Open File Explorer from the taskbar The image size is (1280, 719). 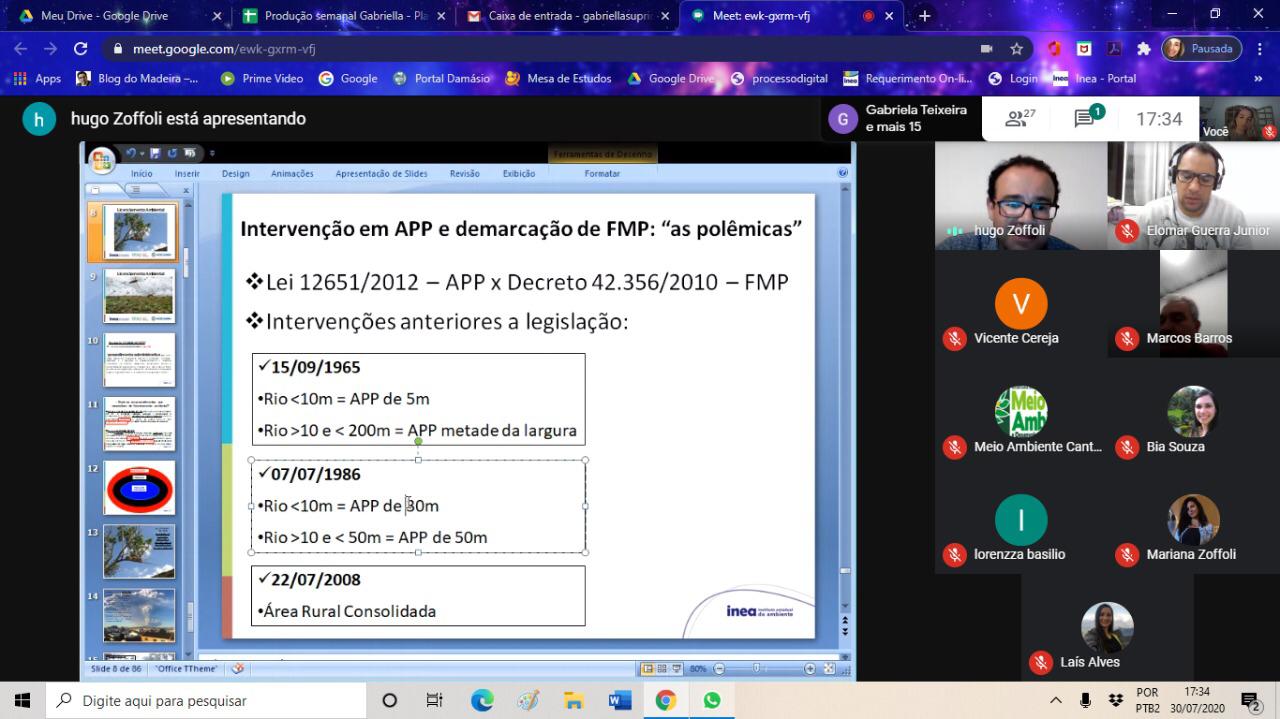(573, 700)
